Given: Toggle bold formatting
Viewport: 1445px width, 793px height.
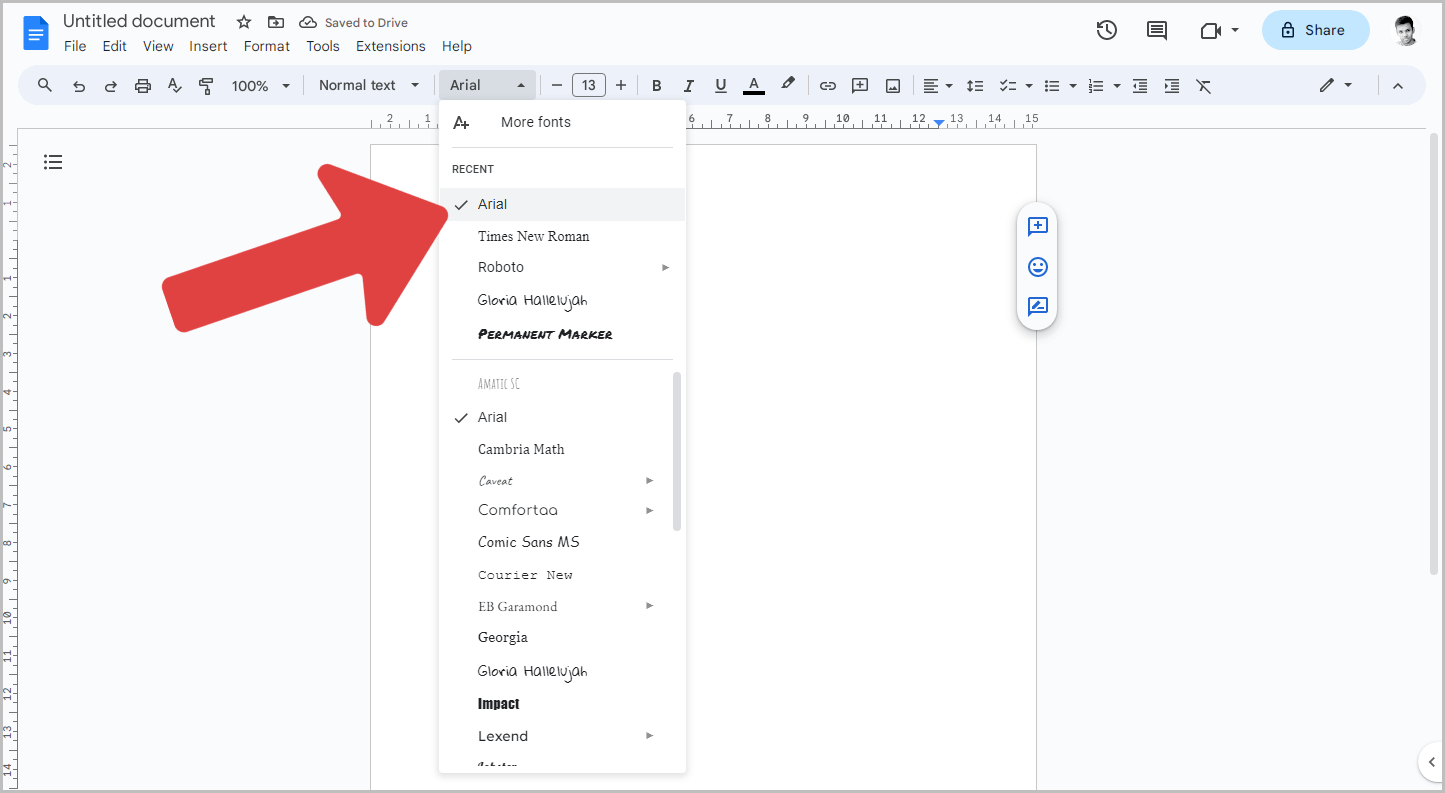Looking at the screenshot, I should point(657,86).
